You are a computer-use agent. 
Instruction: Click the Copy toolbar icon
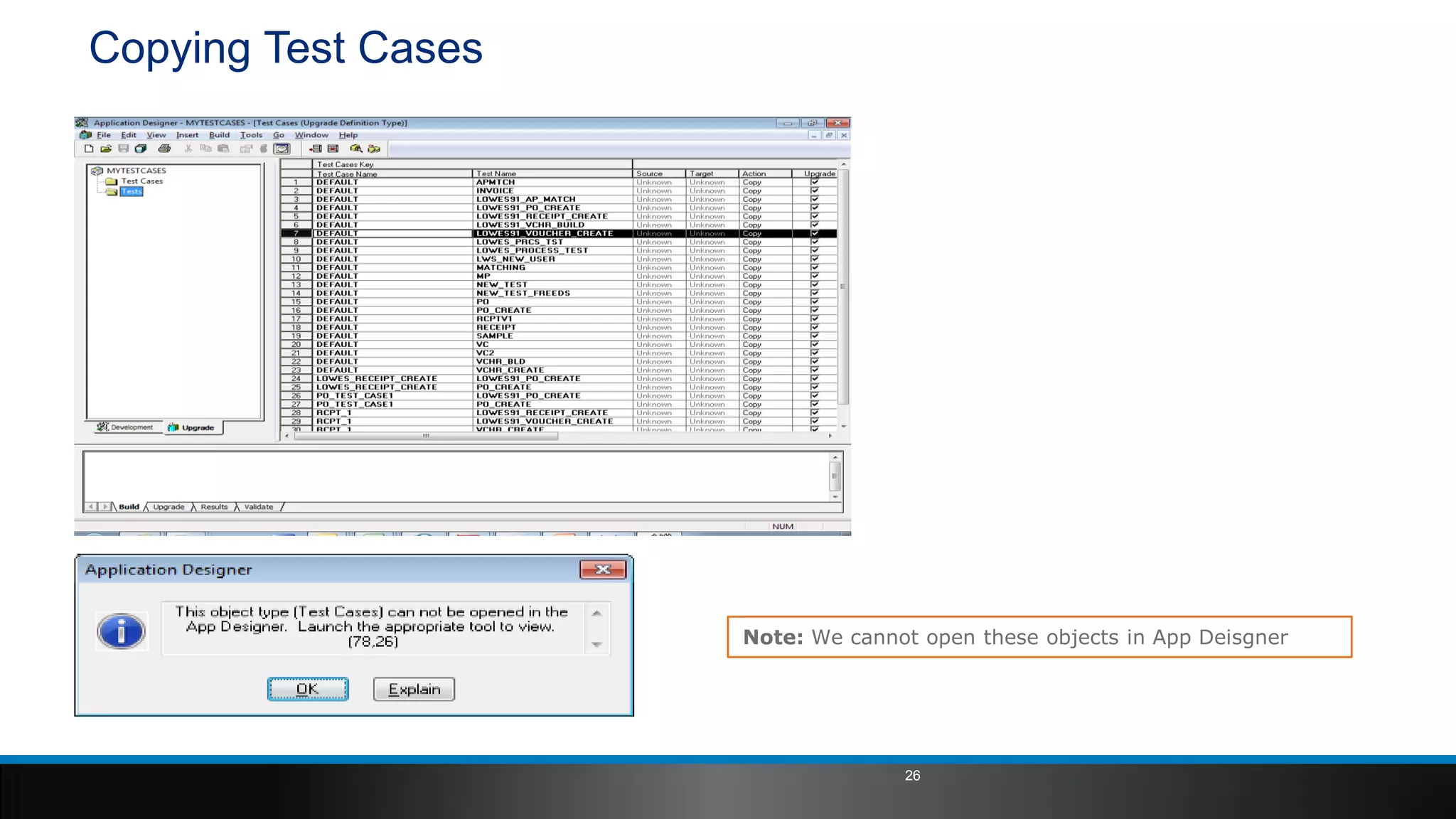(205, 149)
